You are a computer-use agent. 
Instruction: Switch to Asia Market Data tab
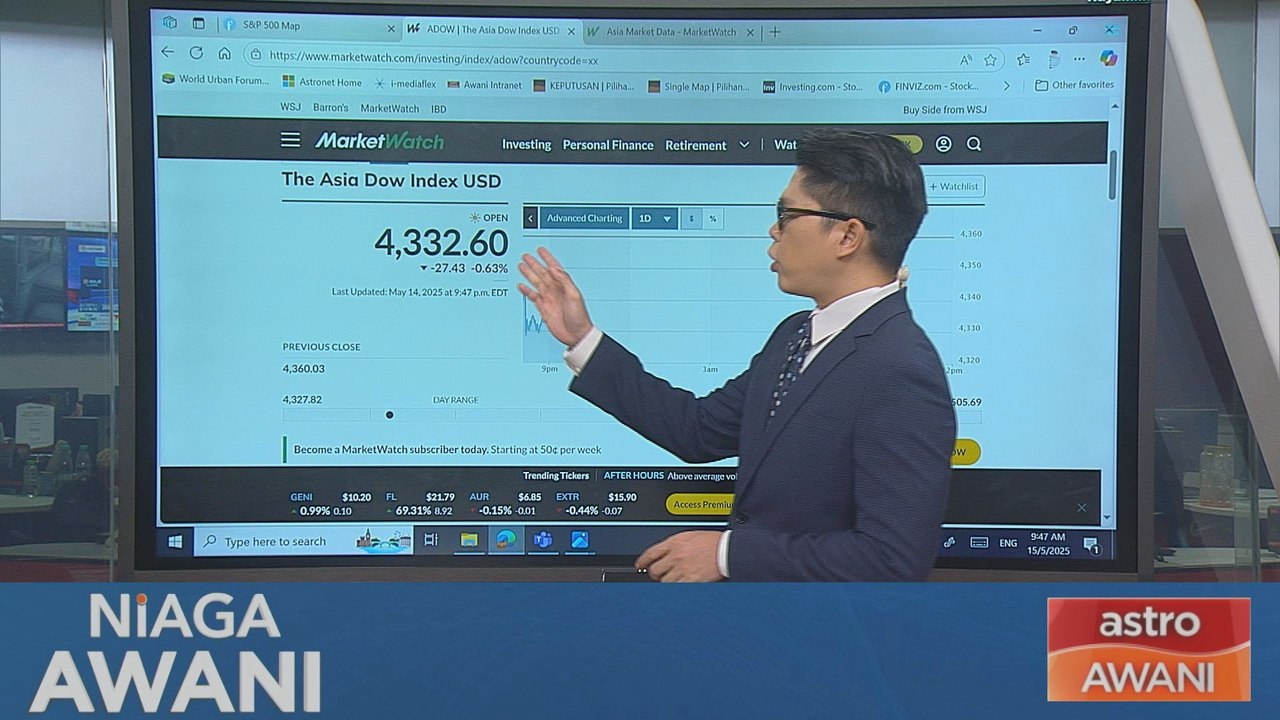point(671,32)
